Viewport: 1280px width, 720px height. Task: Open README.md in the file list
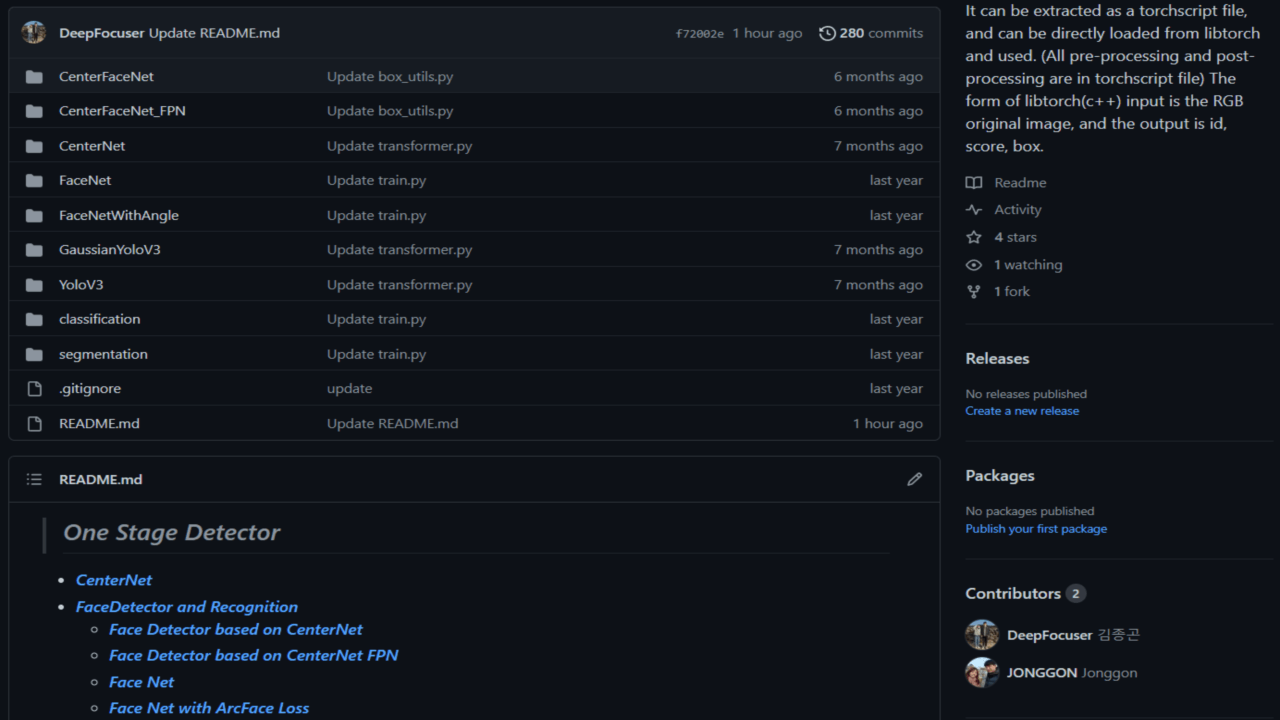[99, 424]
